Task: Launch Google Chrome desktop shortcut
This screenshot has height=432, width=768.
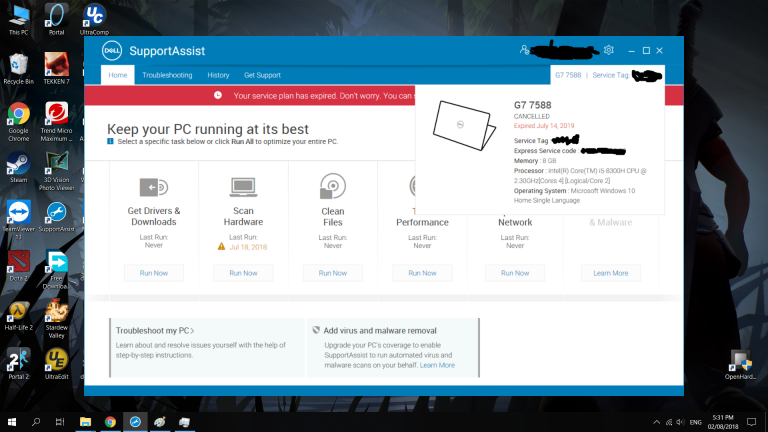Action: coord(19,122)
